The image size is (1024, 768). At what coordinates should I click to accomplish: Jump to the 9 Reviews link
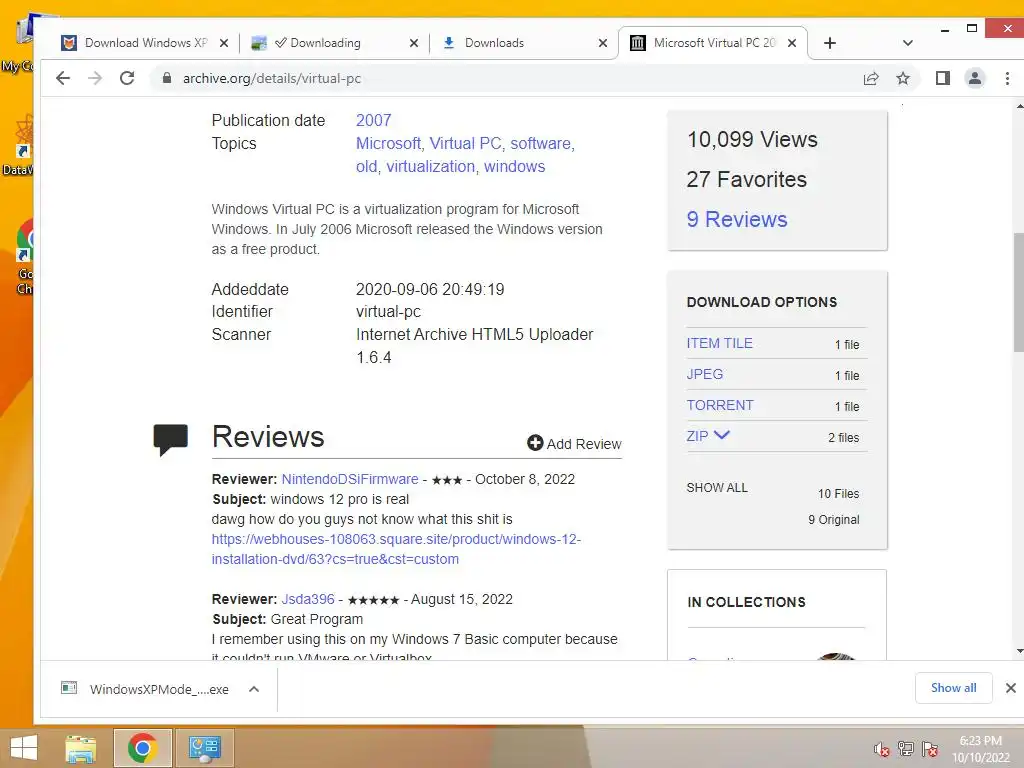[x=737, y=219]
